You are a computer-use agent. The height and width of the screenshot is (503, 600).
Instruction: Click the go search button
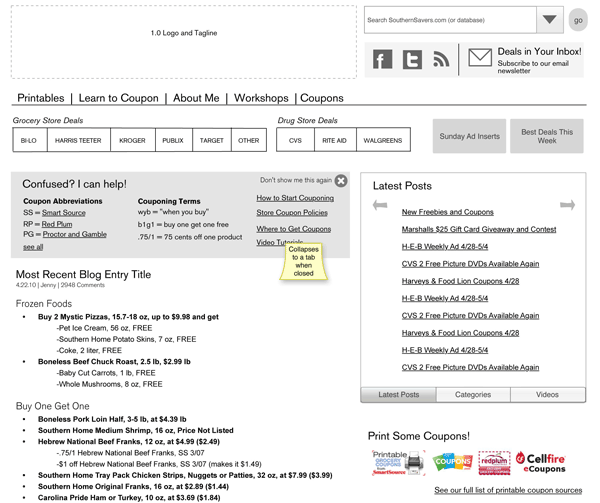pyautogui.click(x=578, y=20)
